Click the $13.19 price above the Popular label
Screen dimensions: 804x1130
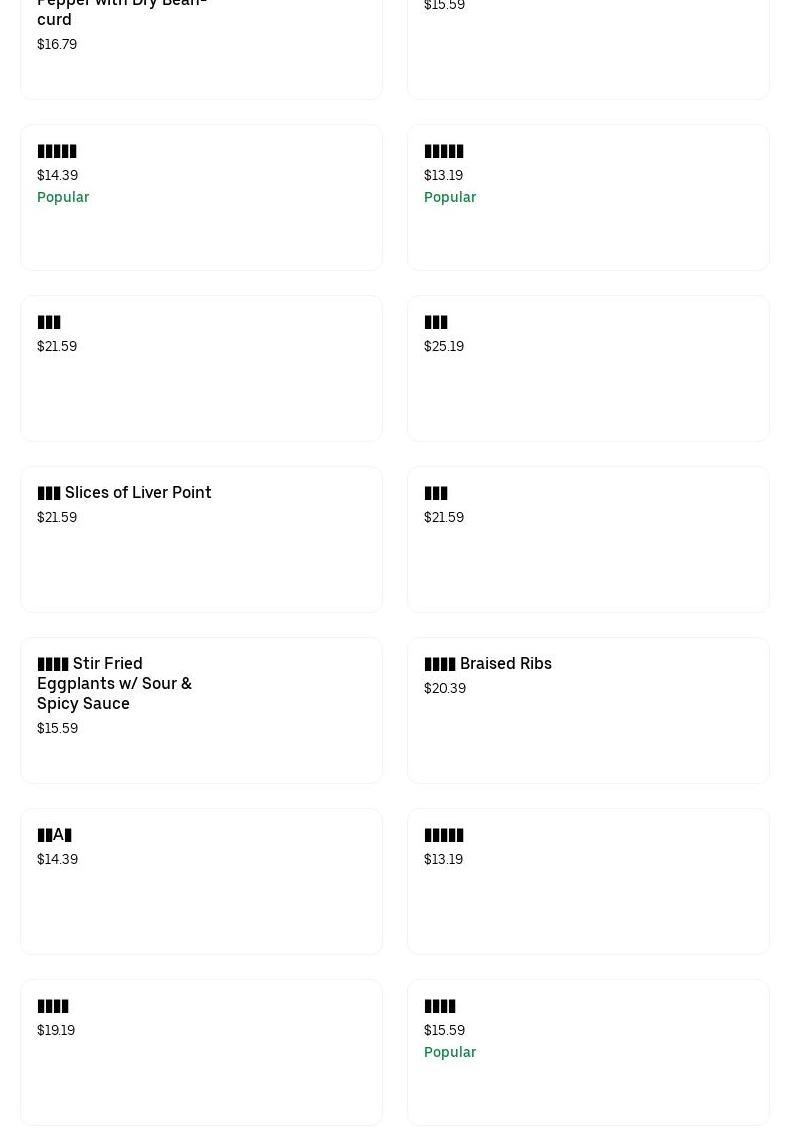point(443,176)
